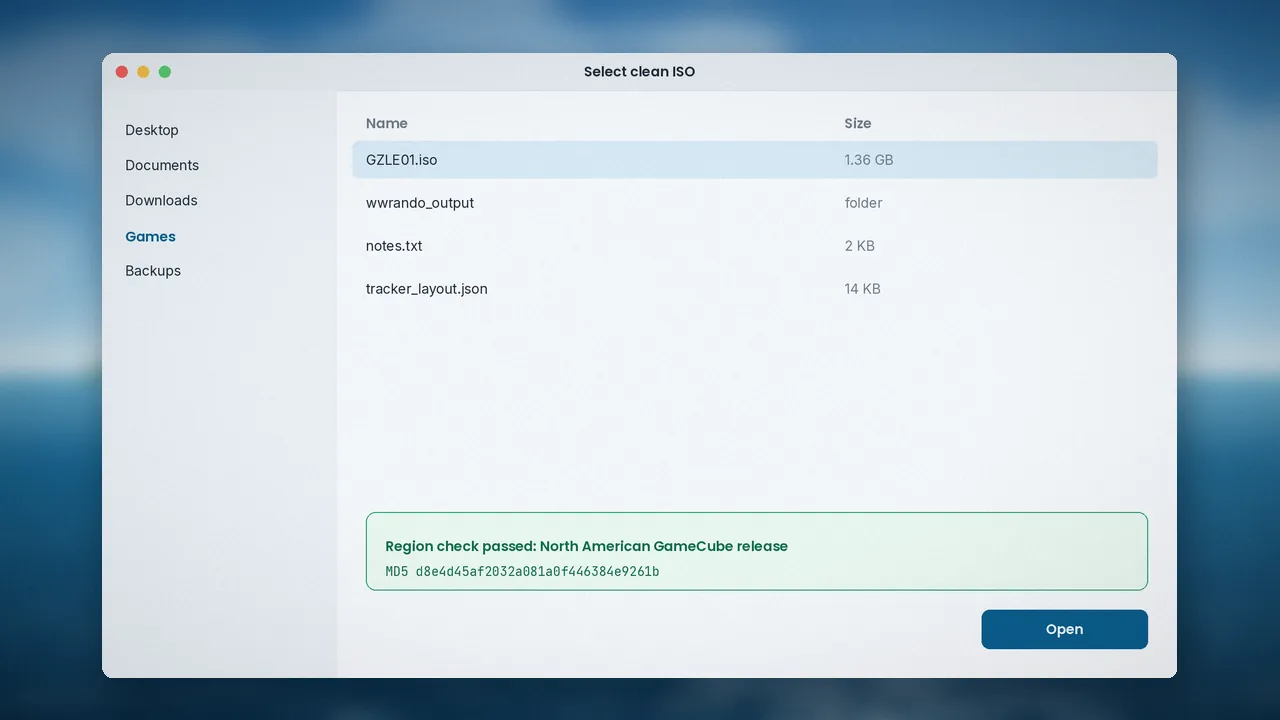Click the 'folder' size label
Viewport: 1280px width, 720px height.
(x=864, y=203)
